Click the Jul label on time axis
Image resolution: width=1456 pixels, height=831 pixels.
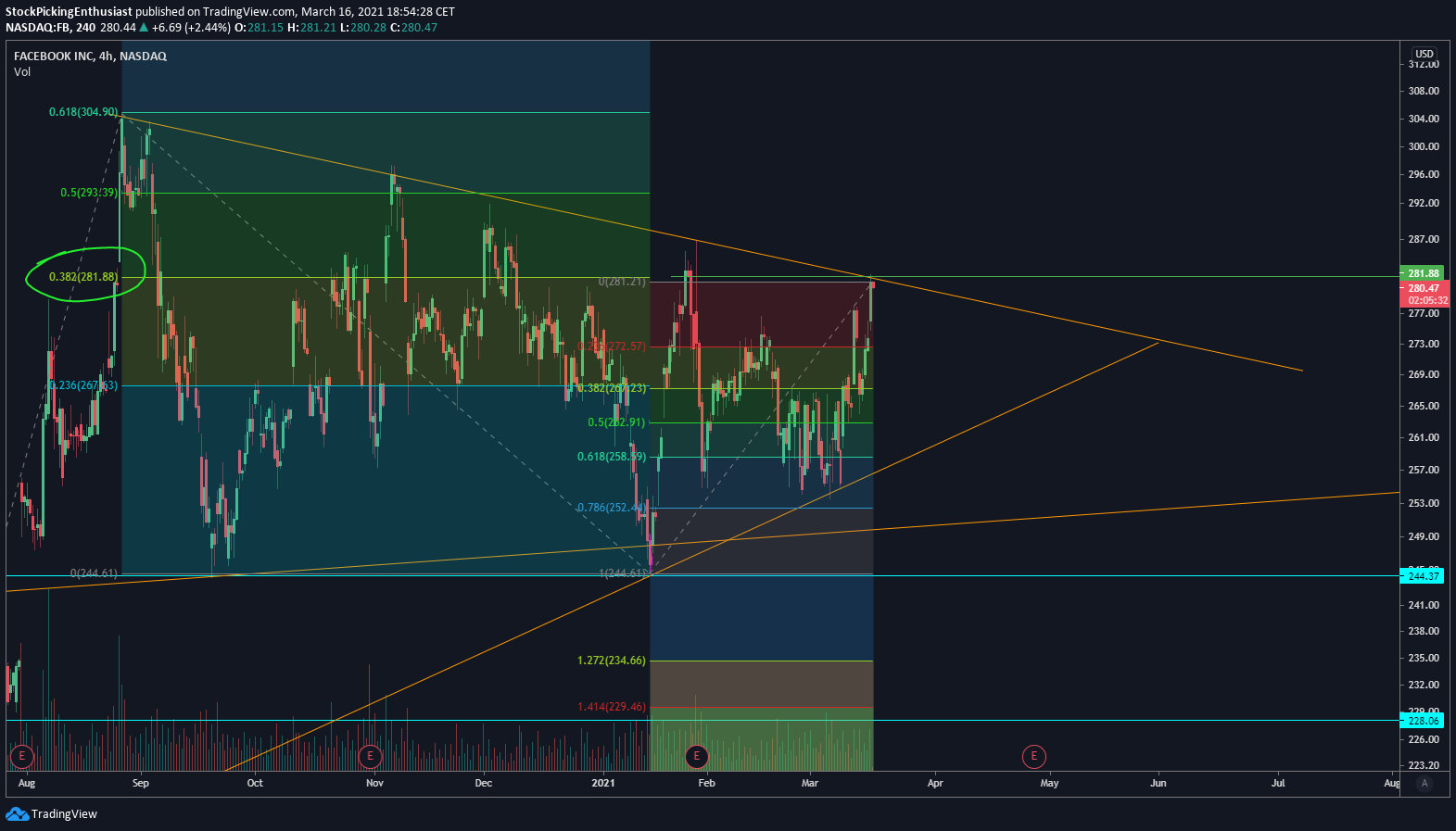click(x=1278, y=783)
